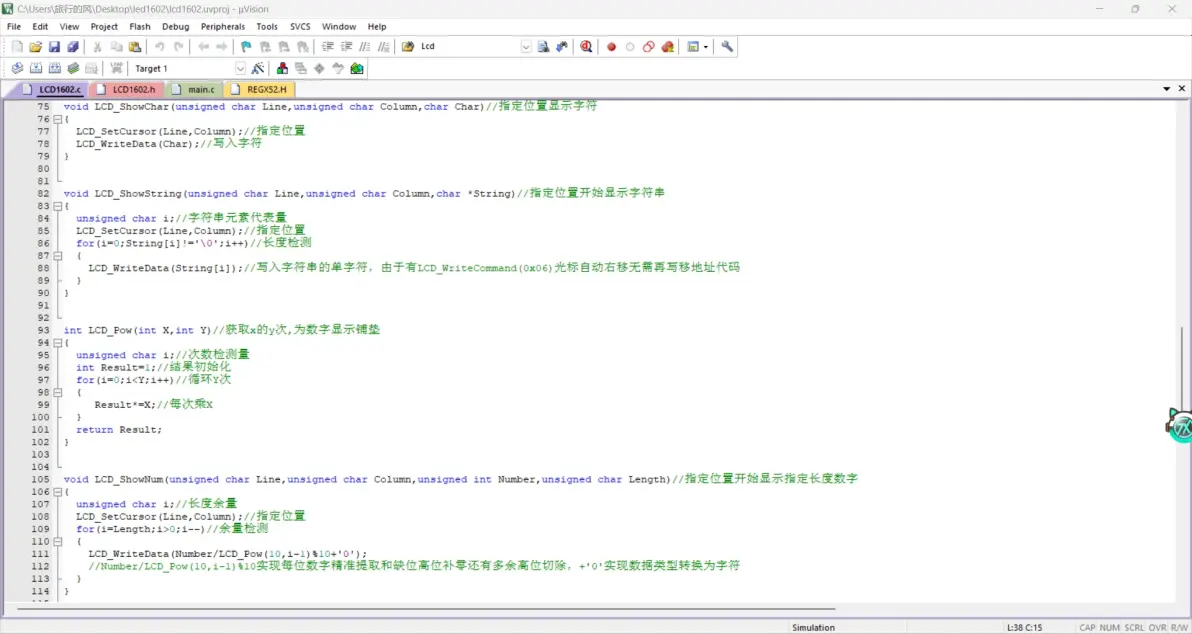Collapse the LCD_ShowString function block
This screenshot has height=634, width=1192.
point(57,206)
